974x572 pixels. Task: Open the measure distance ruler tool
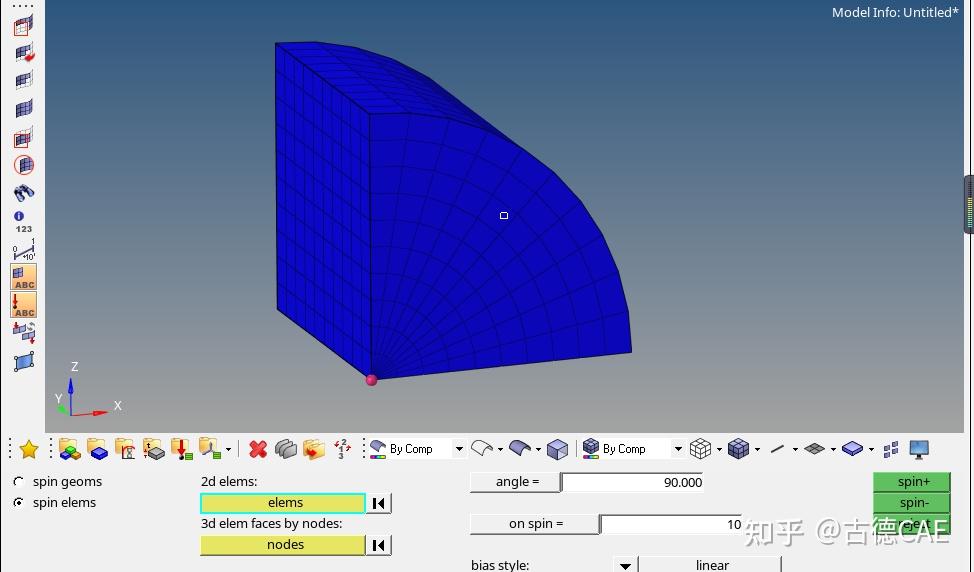pyautogui.click(x=24, y=250)
